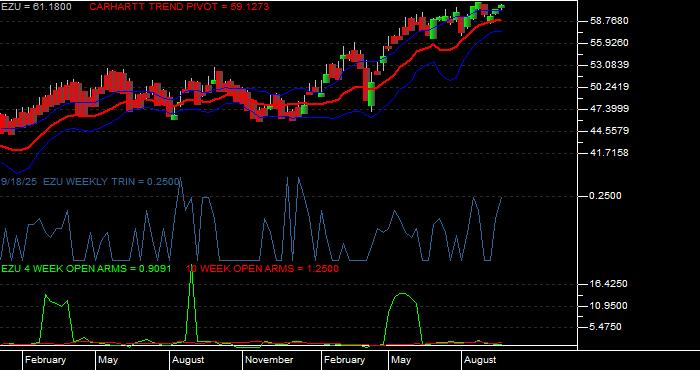The image size is (700, 370).
Task: Click the first May marker on time axis
Action: click(x=108, y=360)
